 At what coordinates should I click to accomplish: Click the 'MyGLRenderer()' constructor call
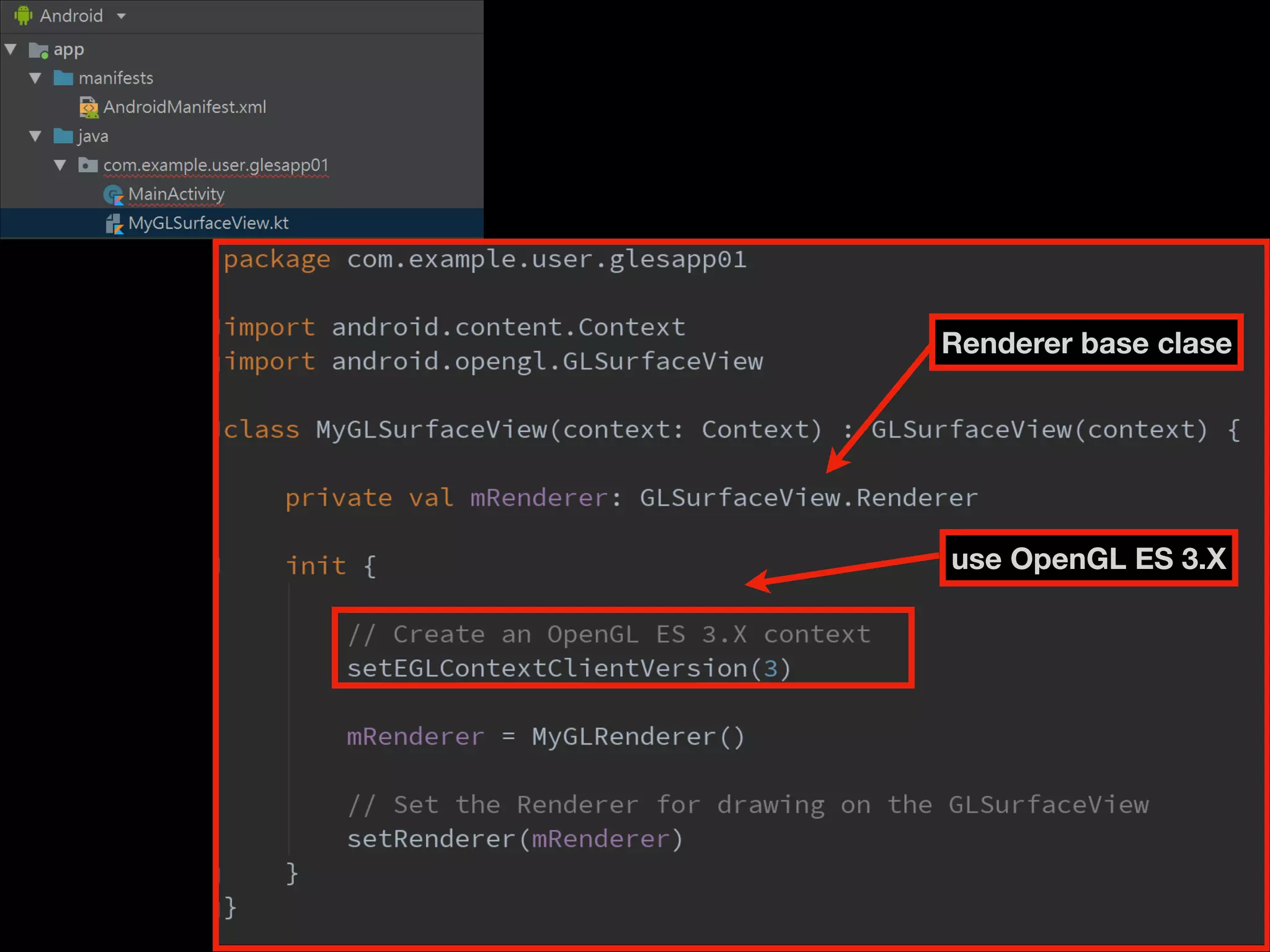[x=638, y=737]
